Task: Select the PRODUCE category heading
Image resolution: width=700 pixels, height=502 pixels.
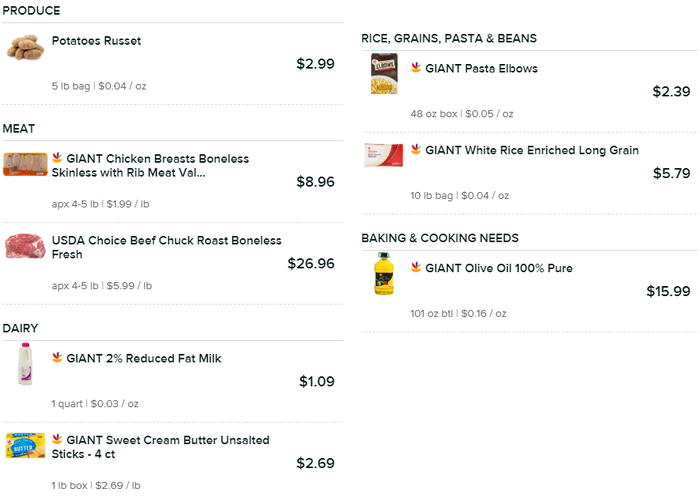Action: tap(31, 11)
